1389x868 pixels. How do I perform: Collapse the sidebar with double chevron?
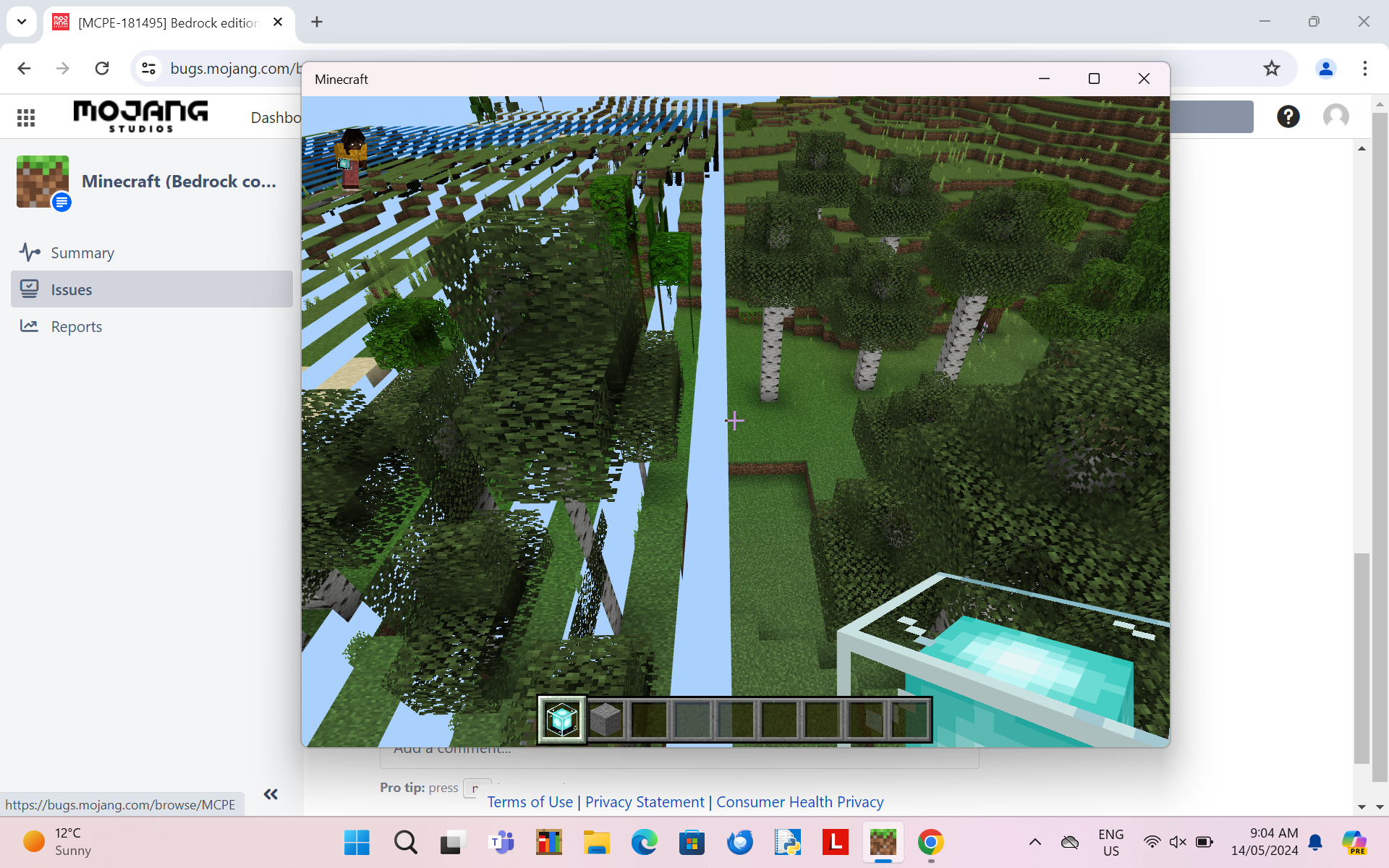pos(271,794)
